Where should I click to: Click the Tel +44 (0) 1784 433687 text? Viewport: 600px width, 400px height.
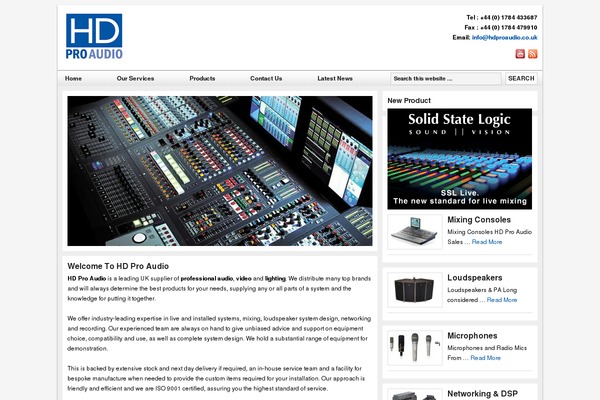pyautogui.click(x=502, y=18)
